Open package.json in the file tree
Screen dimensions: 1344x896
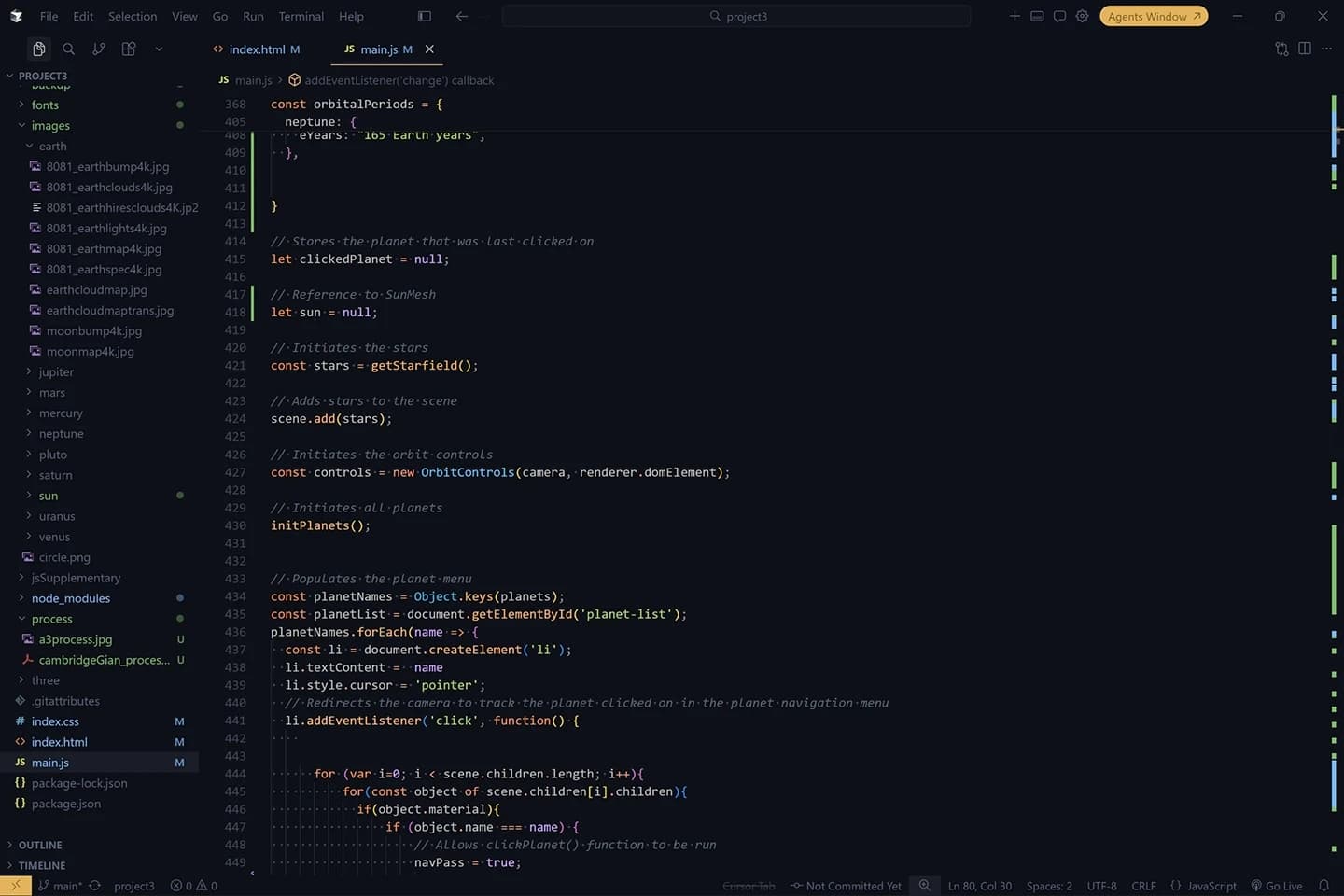[x=66, y=804]
